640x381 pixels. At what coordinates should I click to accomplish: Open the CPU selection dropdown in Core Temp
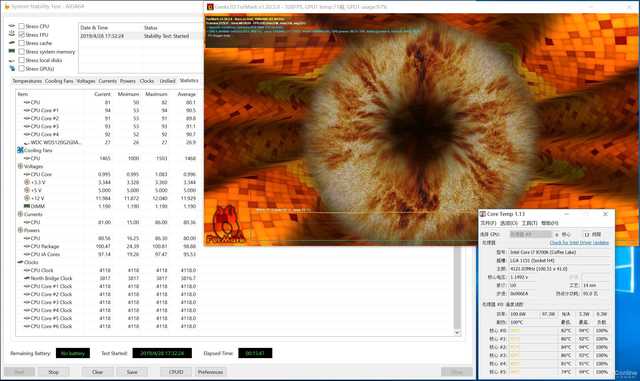531,234
